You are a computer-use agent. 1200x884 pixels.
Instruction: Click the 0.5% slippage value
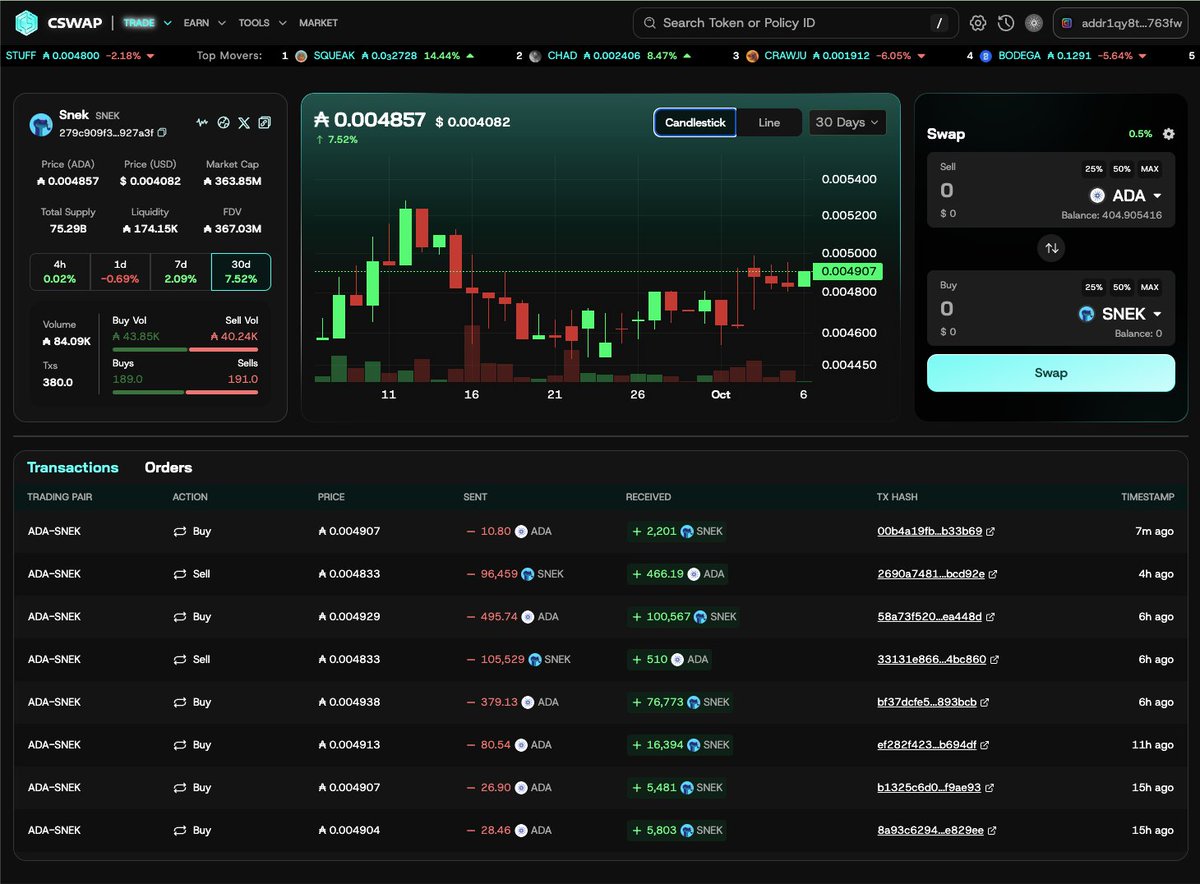1139,134
